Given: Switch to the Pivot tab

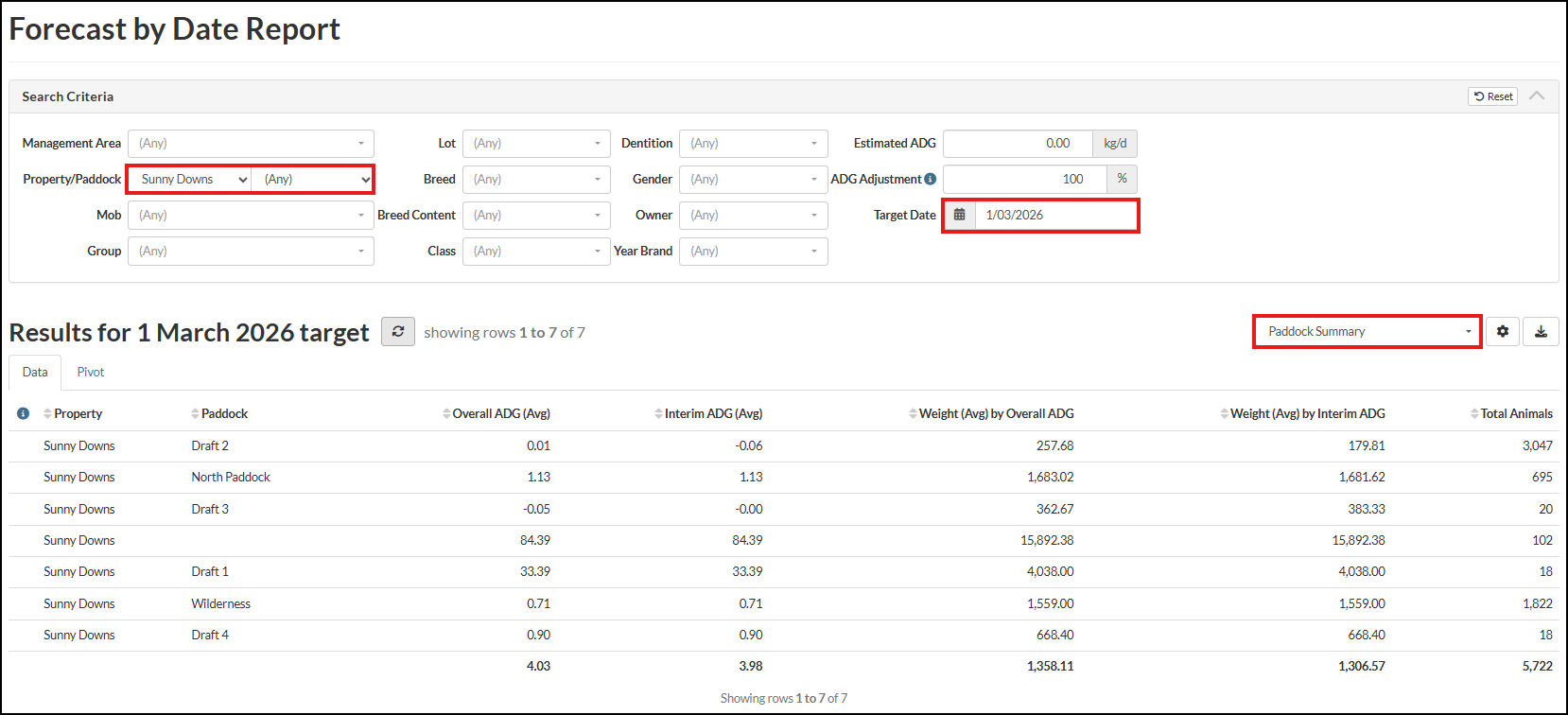Looking at the screenshot, I should click(x=91, y=373).
